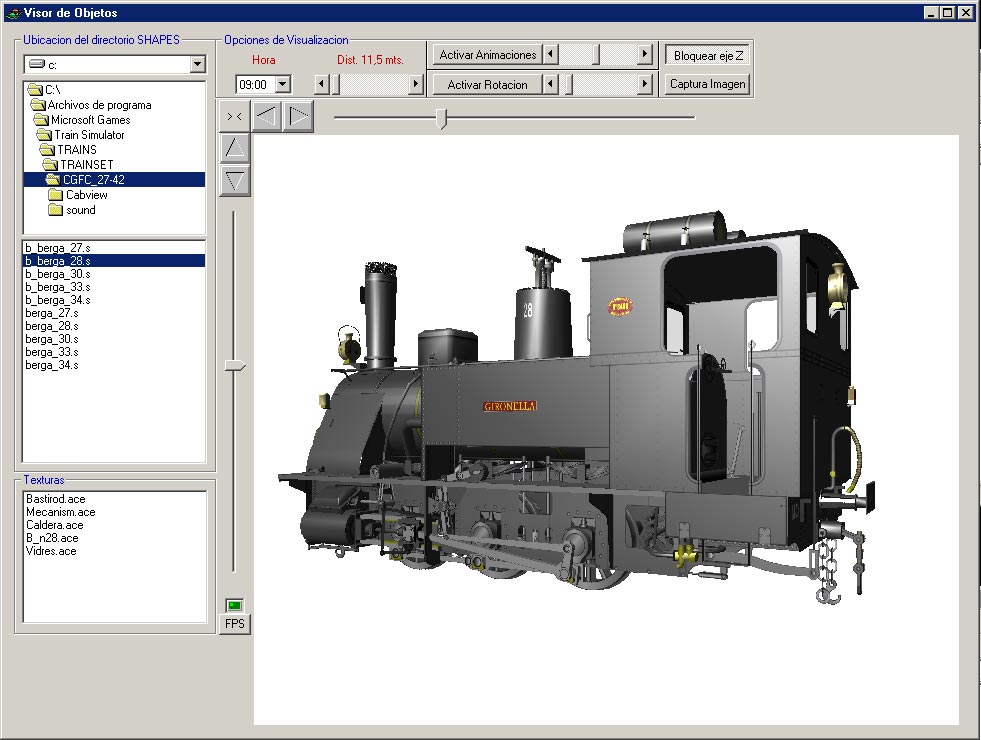Click the FPS button
The width and height of the screenshot is (981, 740).
point(234,624)
